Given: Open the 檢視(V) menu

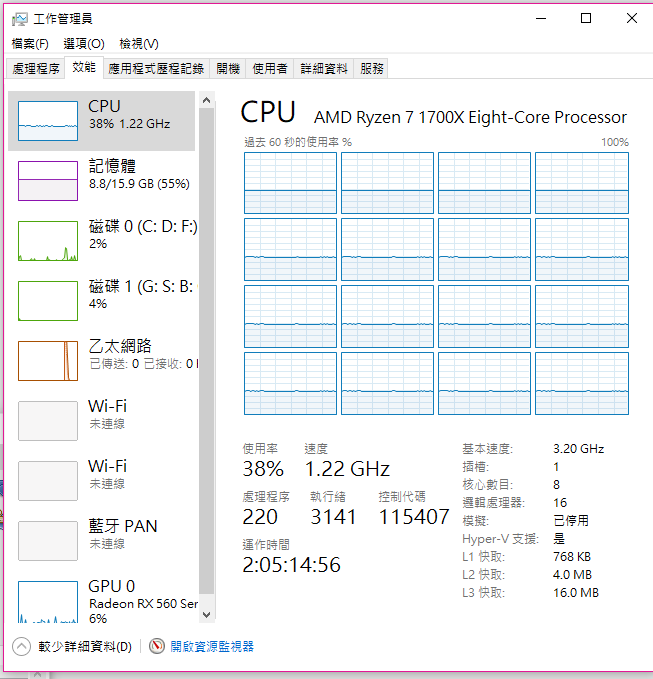Looking at the screenshot, I should tap(139, 44).
